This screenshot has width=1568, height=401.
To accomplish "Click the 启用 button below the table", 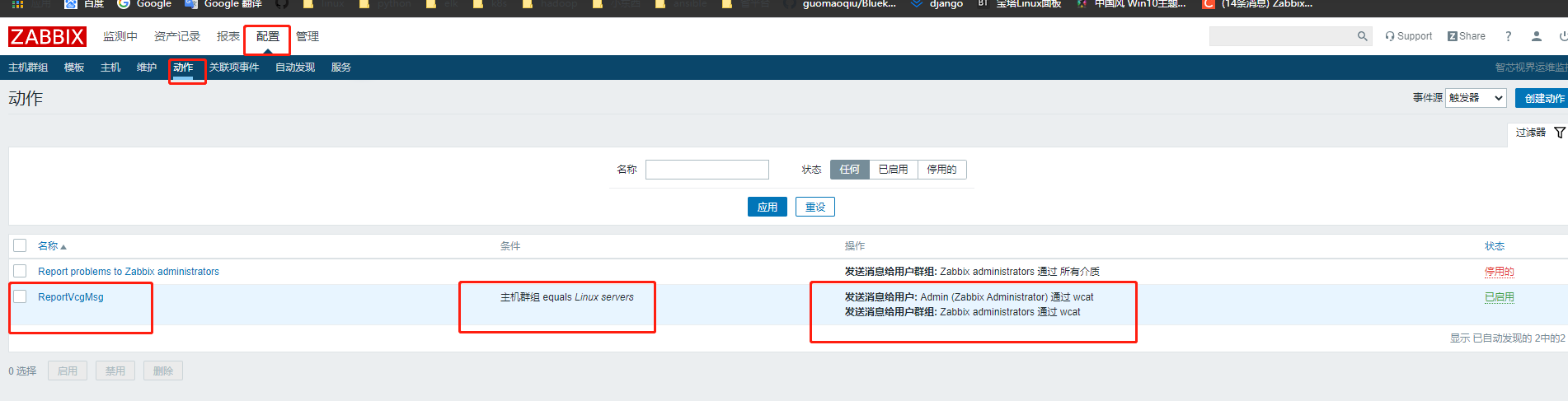I will point(68,371).
